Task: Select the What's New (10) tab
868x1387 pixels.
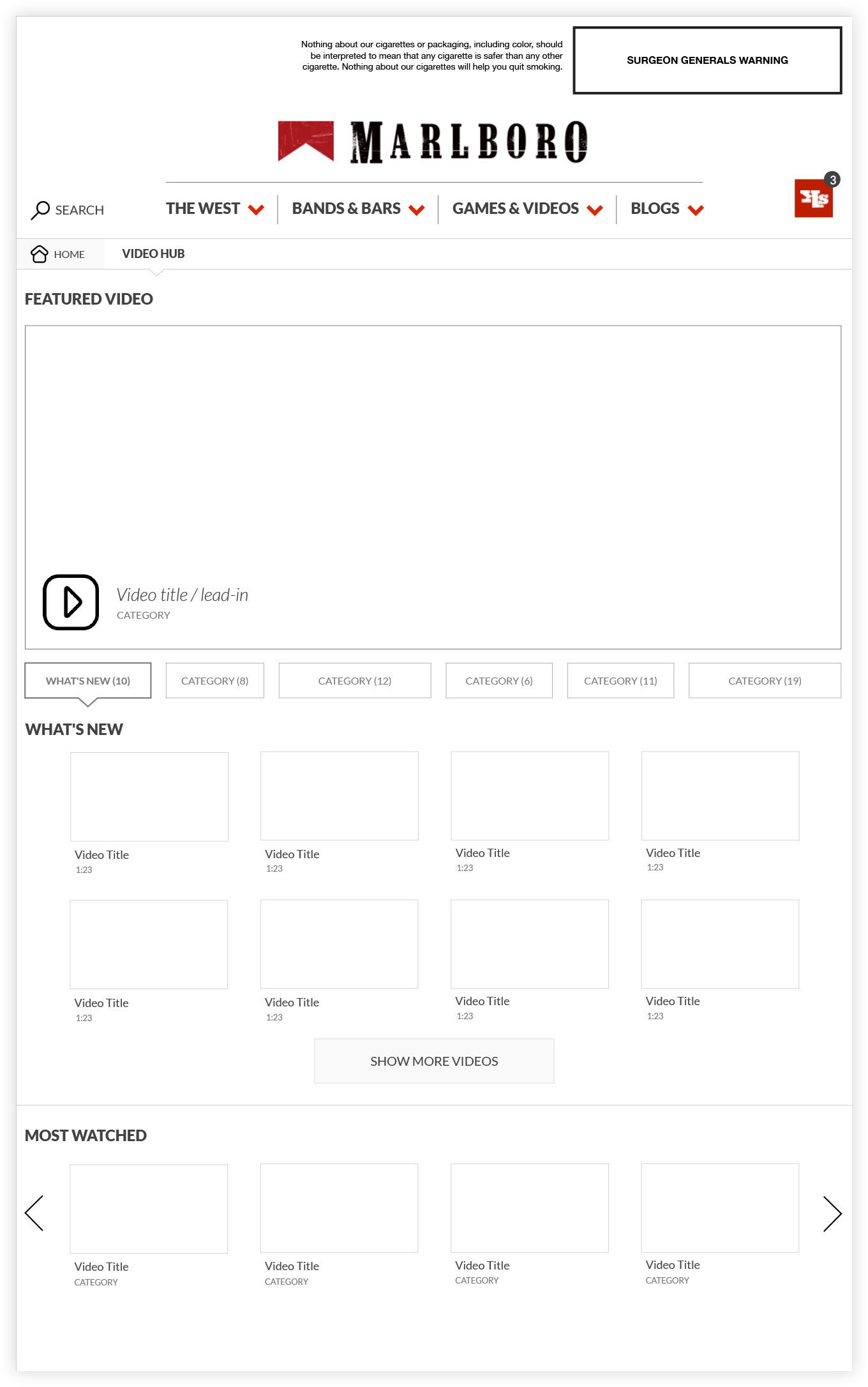Action: coord(88,681)
